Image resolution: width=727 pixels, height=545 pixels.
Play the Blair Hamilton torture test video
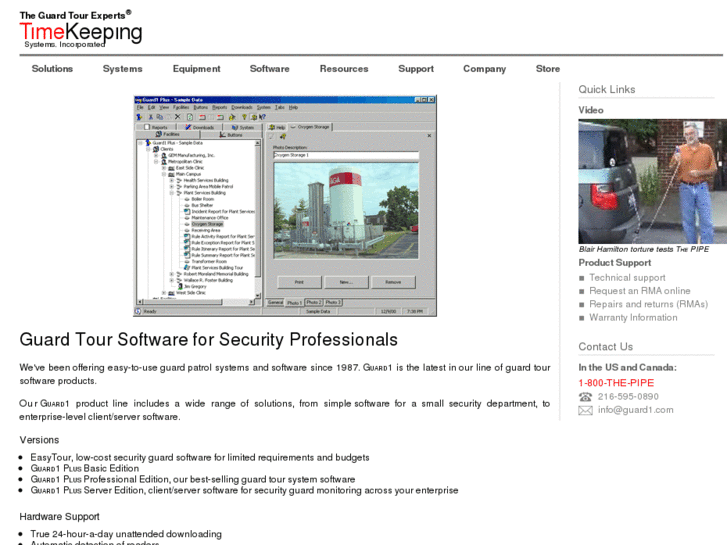coord(652,181)
